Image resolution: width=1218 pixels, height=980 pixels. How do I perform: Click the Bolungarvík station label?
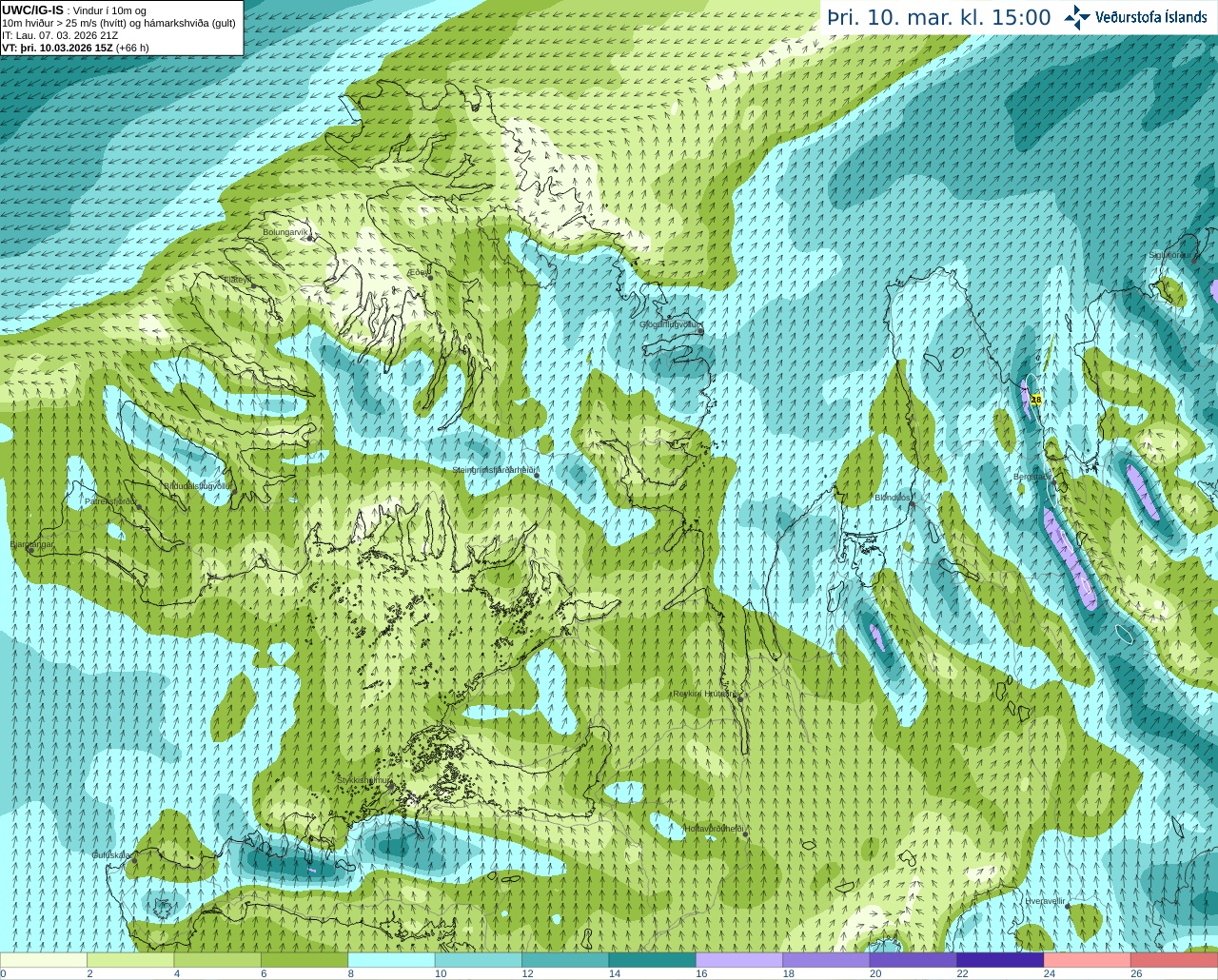(x=285, y=232)
